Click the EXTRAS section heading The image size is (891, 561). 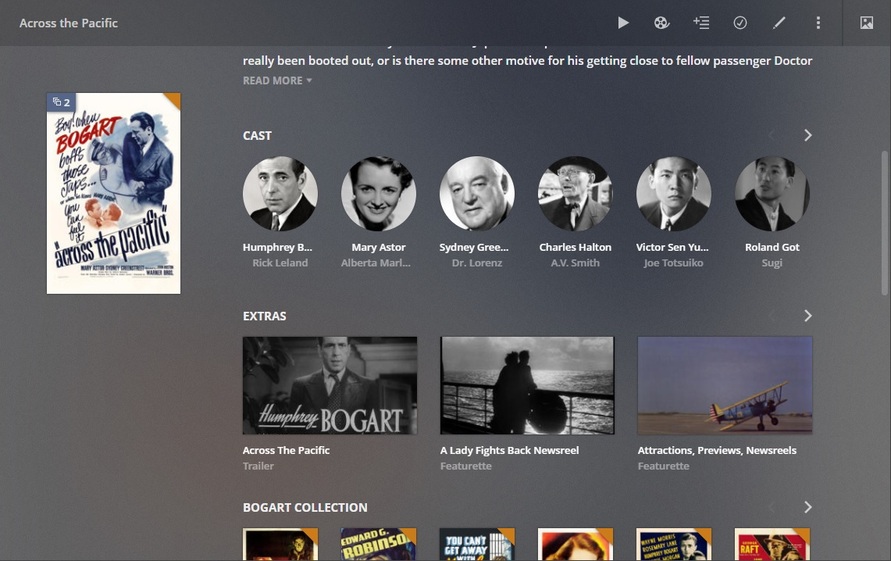[x=264, y=316]
